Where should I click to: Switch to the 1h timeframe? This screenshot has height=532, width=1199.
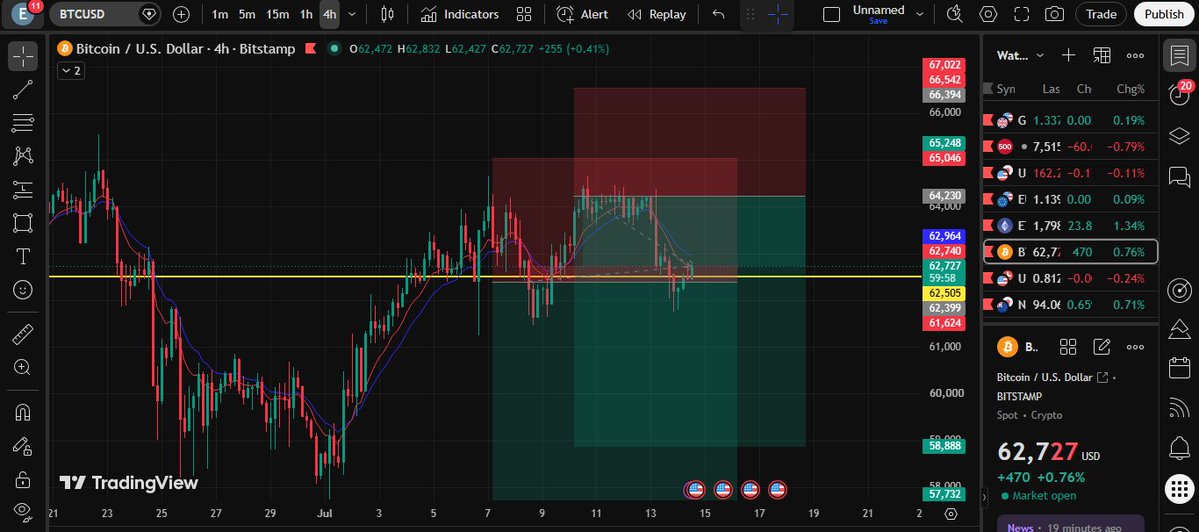(306, 14)
